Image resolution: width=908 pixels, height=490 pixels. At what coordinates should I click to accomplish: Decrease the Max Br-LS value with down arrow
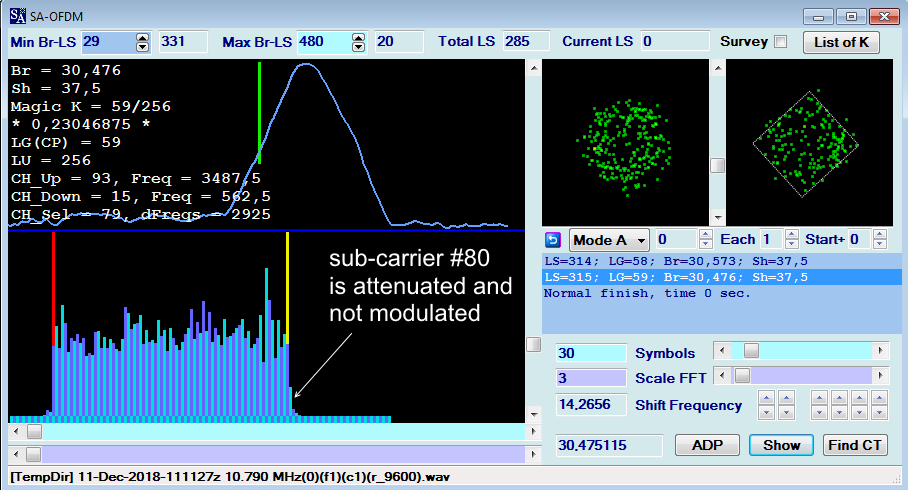358,47
